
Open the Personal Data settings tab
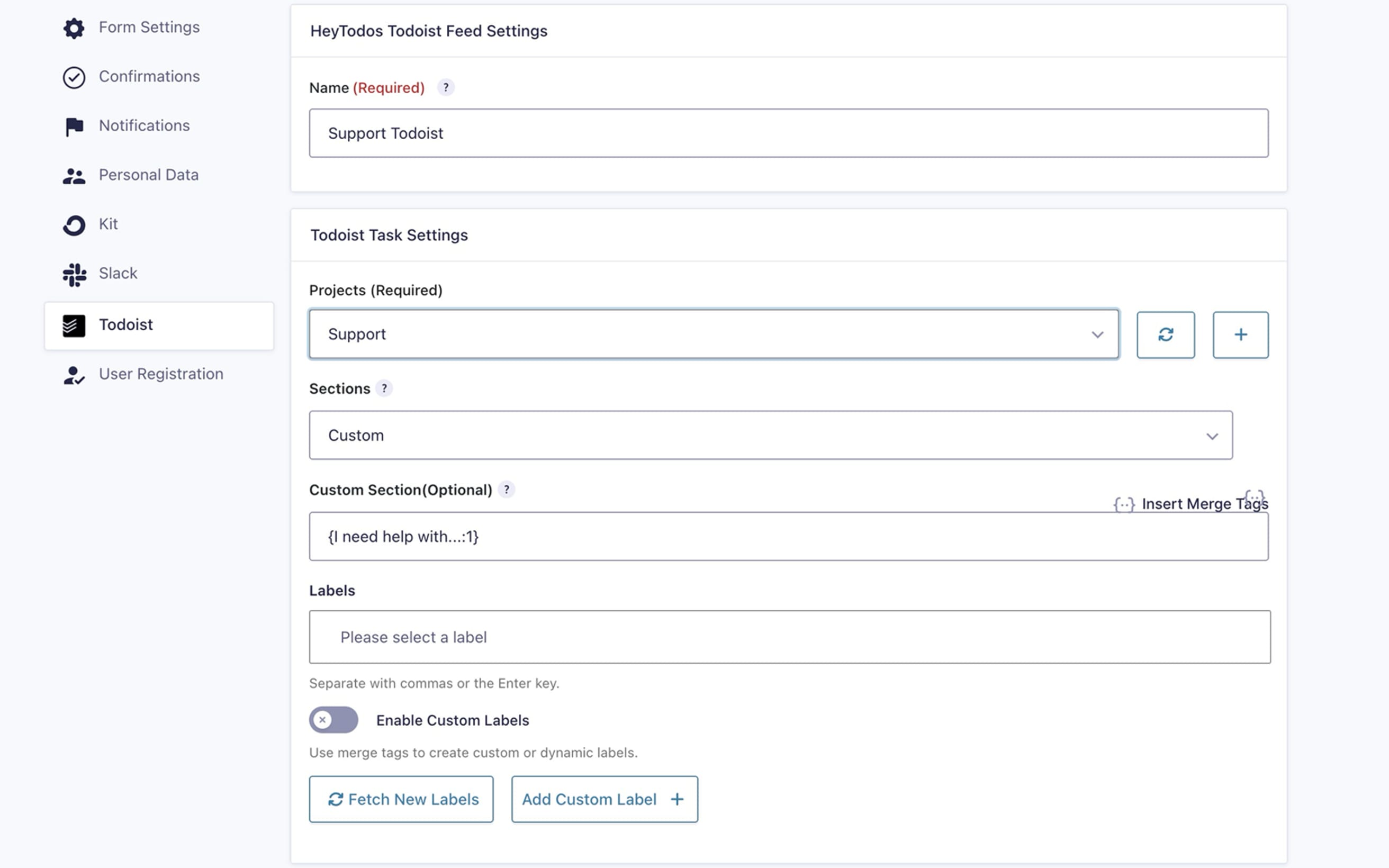148,175
